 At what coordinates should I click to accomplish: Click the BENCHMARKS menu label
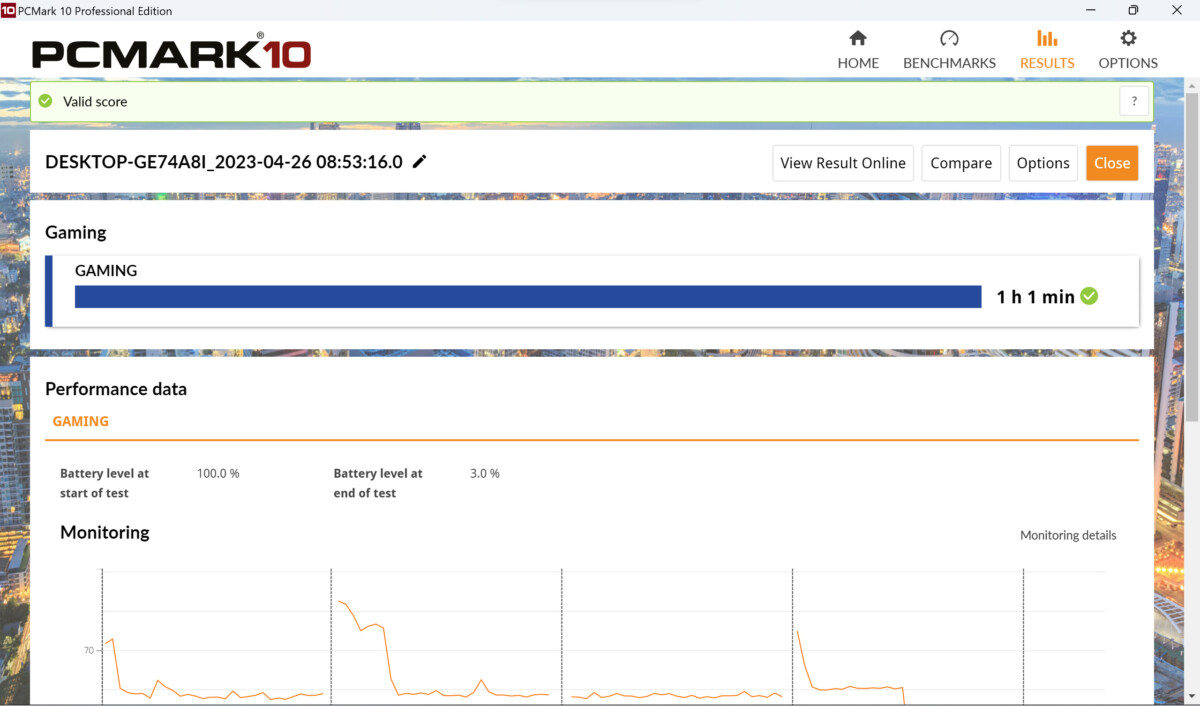949,62
